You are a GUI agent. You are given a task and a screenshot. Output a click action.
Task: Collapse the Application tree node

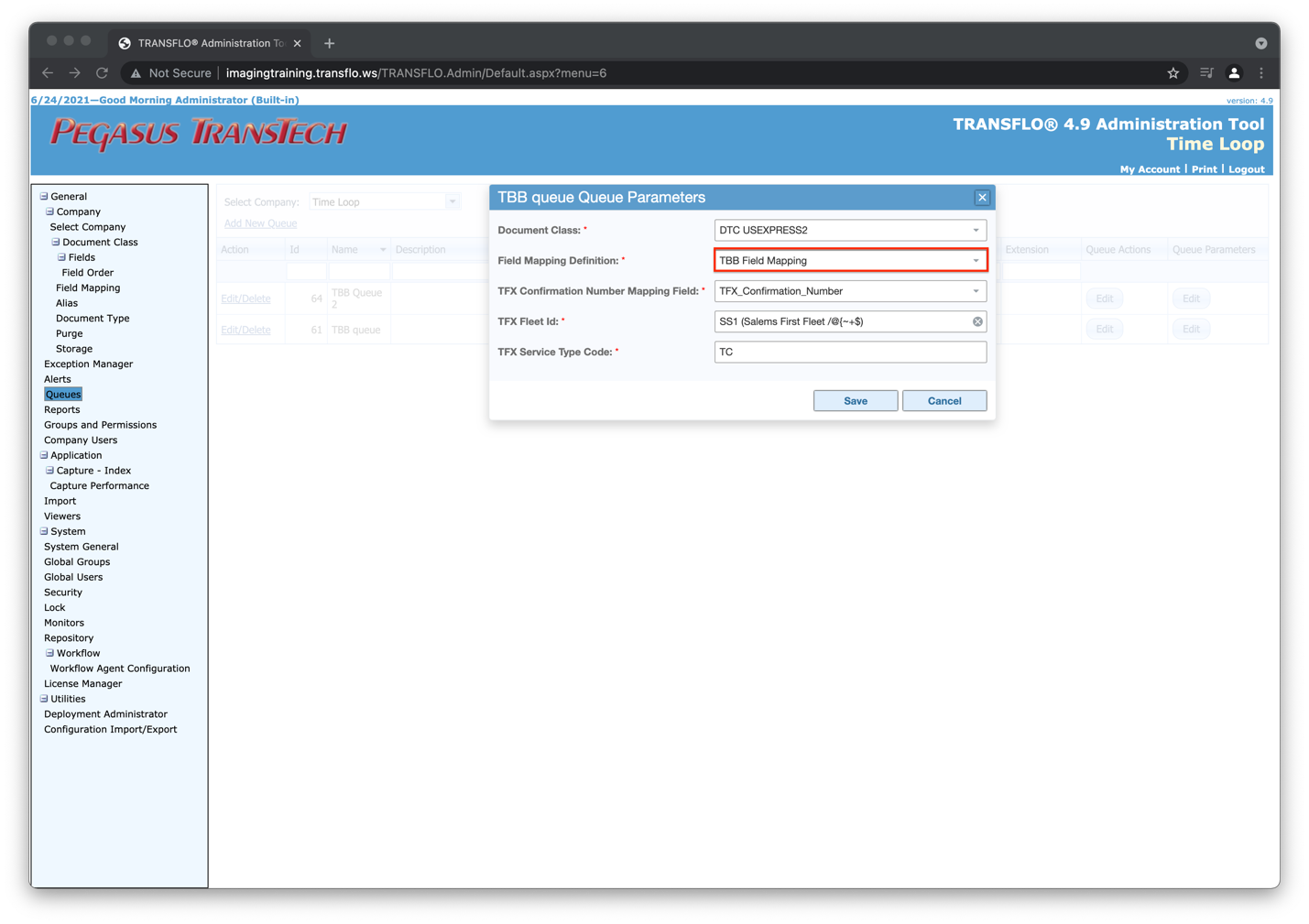[x=43, y=455]
